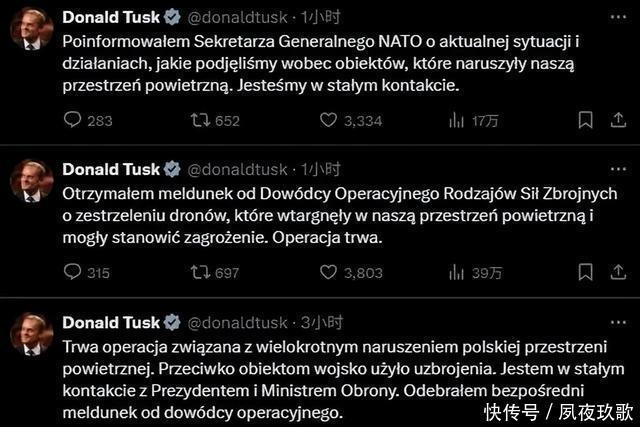Click verified badge on first Donald Tusk tweet
This screenshot has width=640, height=427.
(172, 17)
